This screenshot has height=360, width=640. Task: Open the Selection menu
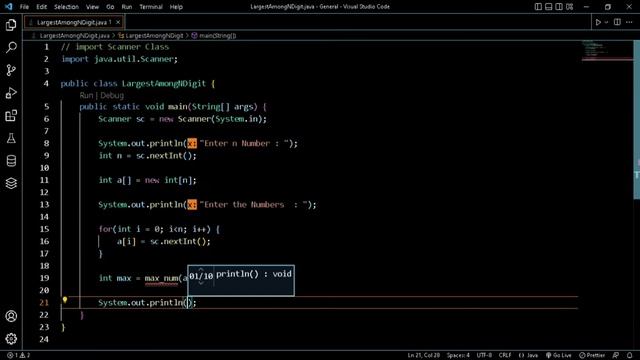pos(66,7)
